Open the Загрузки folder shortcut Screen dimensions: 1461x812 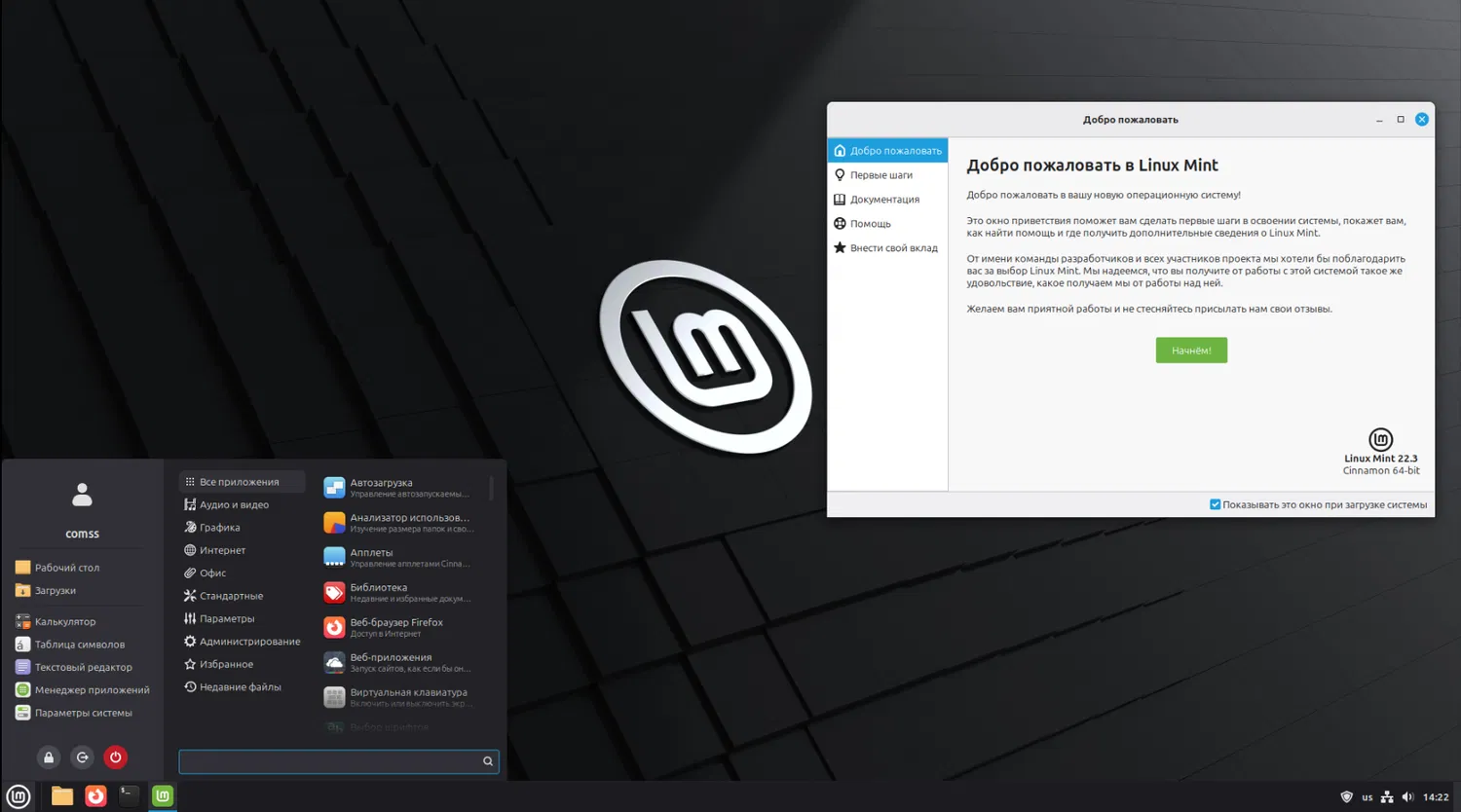(x=47, y=591)
